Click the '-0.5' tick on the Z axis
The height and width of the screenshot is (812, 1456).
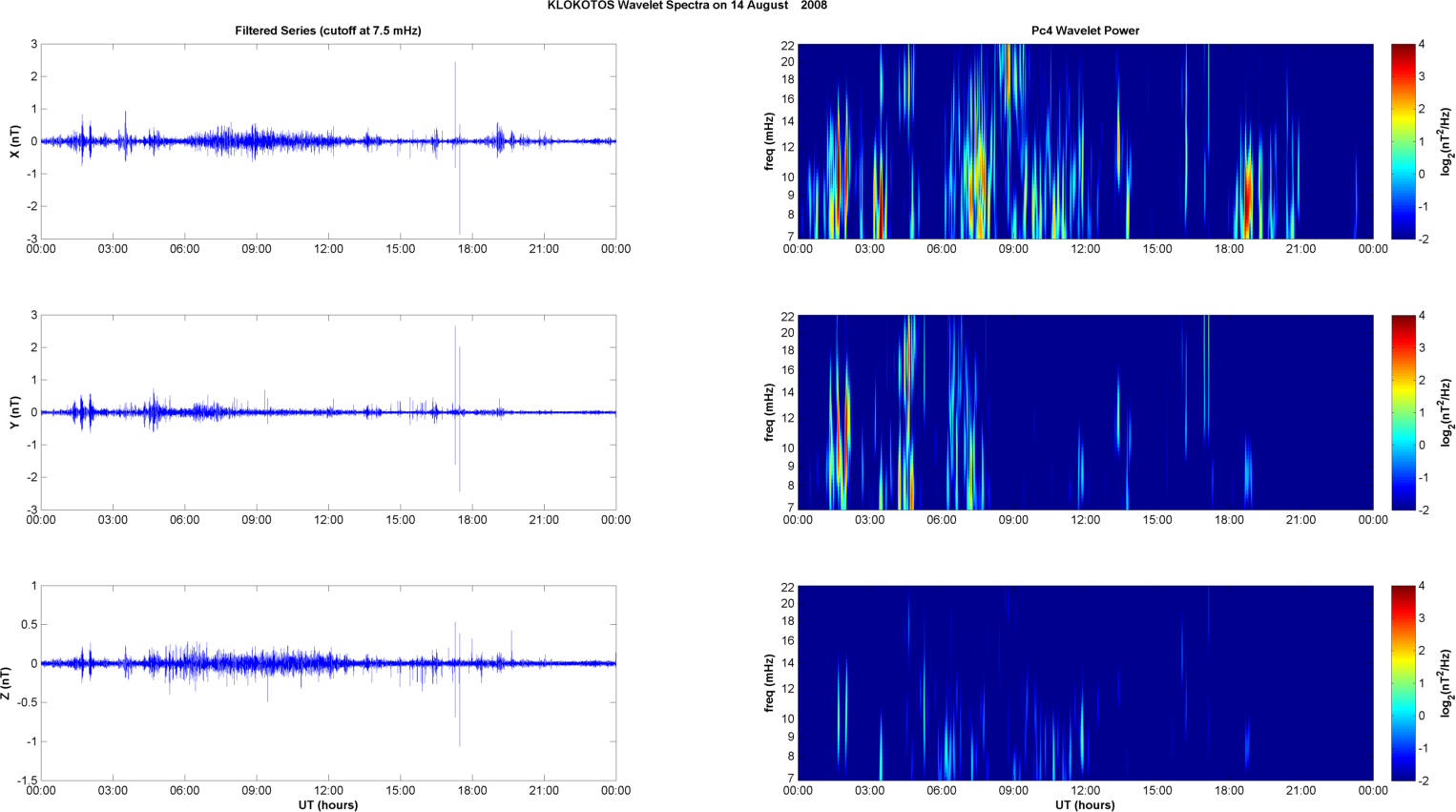pos(26,703)
